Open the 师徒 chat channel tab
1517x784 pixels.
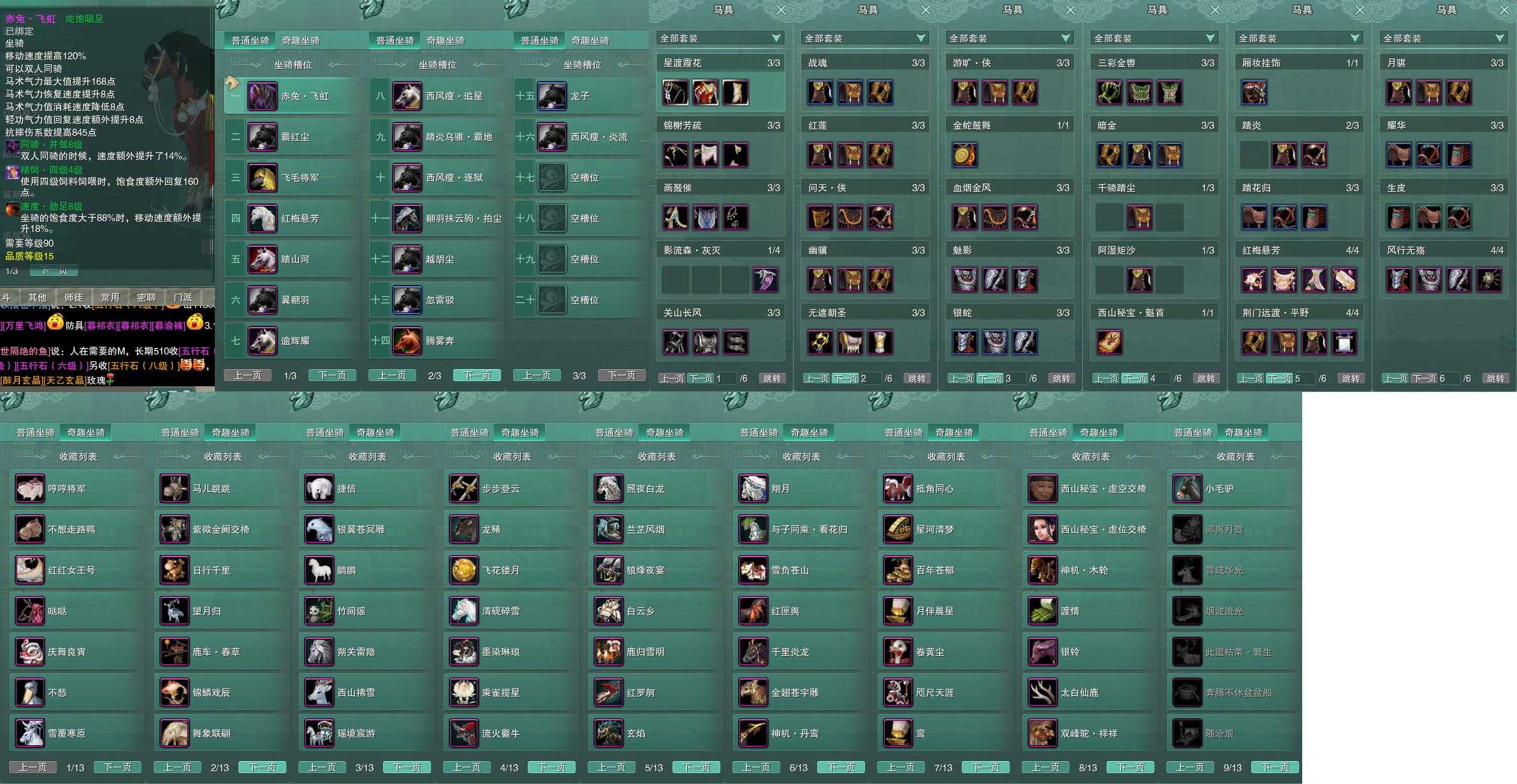[73, 298]
